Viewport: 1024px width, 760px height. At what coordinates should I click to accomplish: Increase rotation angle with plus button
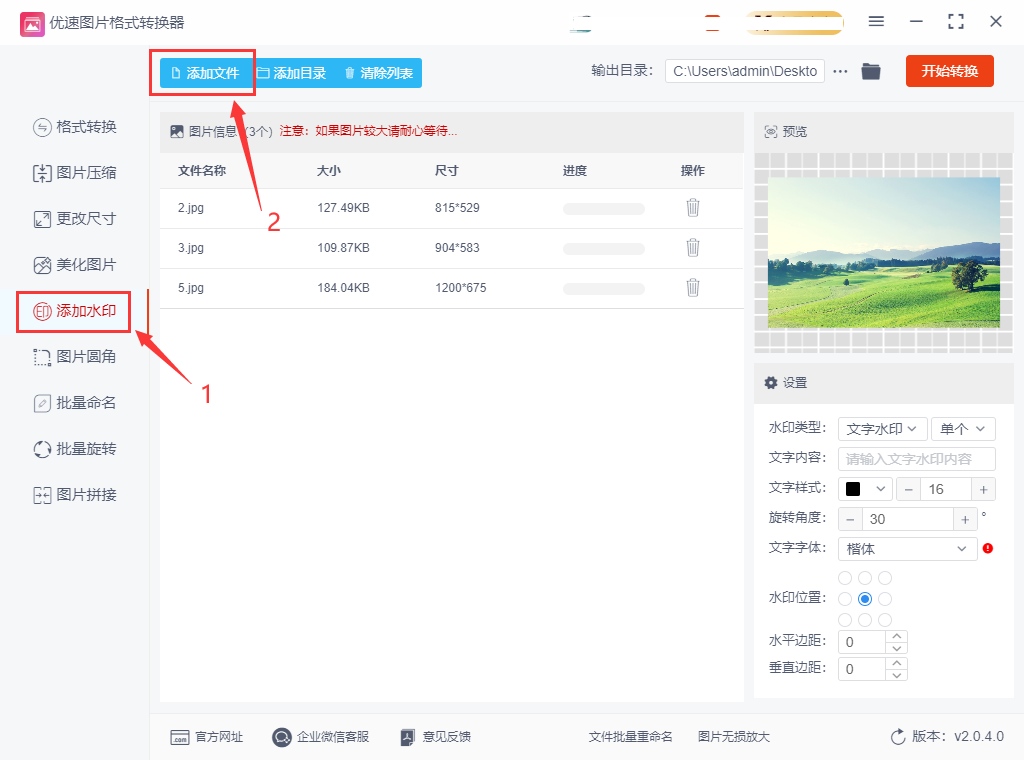click(965, 519)
